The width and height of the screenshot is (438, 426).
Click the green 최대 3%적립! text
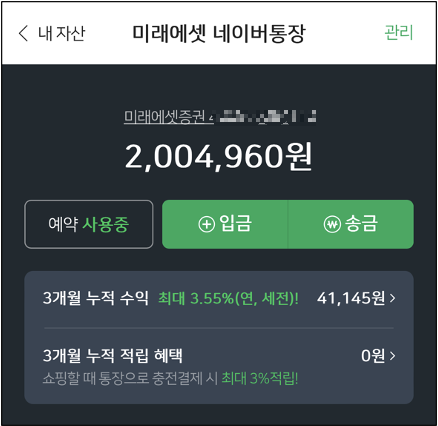[260, 378]
